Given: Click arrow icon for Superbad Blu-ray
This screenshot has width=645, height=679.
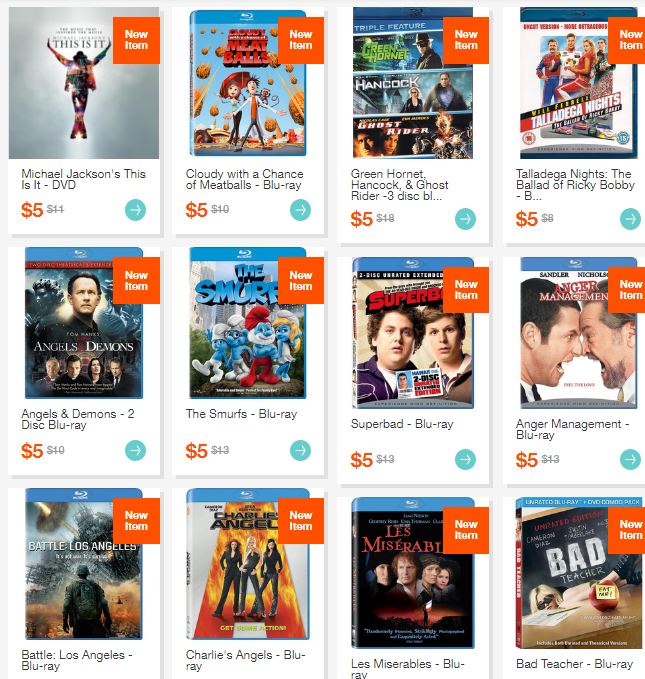Looking at the screenshot, I should click(465, 459).
